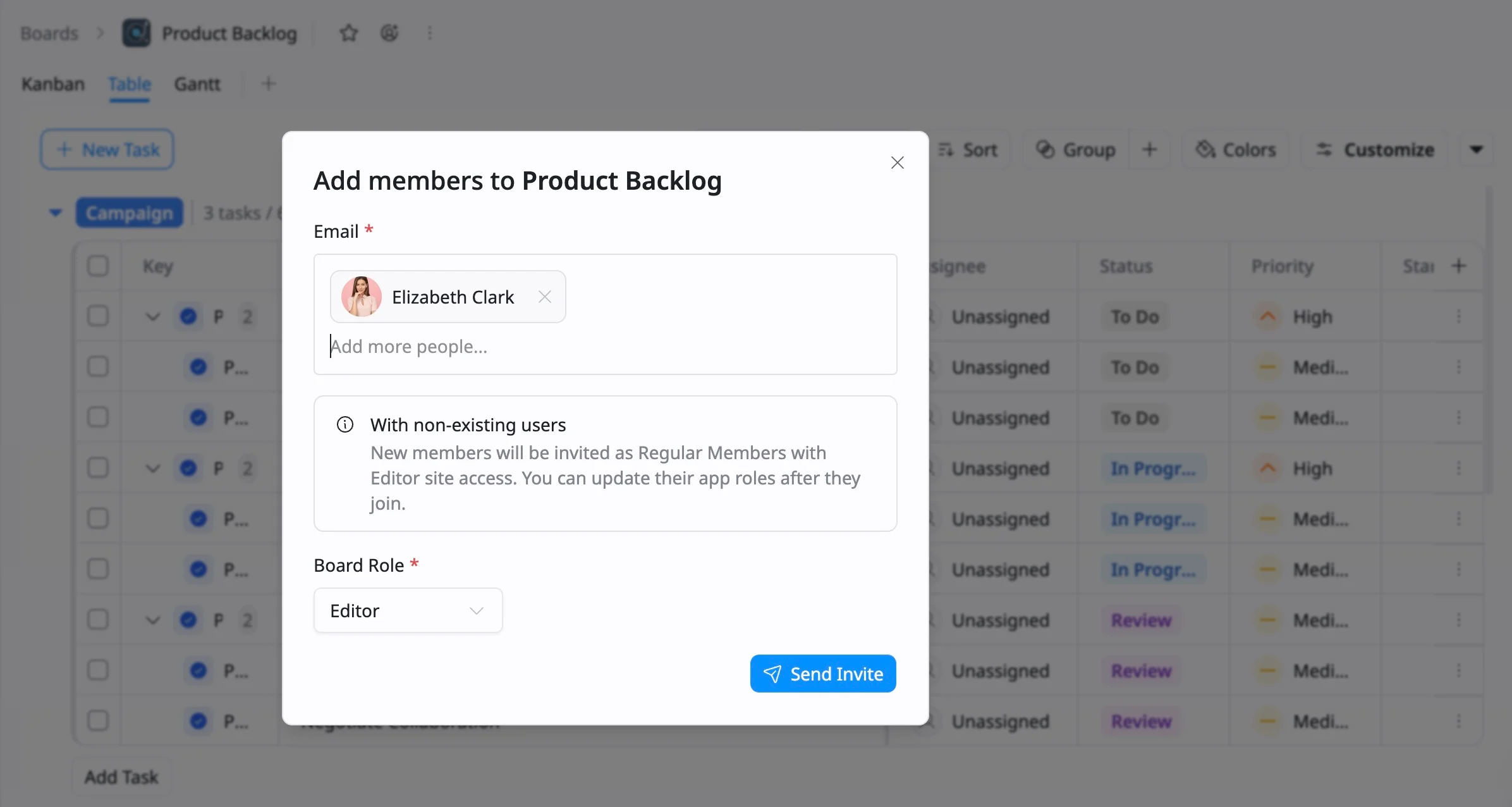Check the first In Progress row checkbox
The height and width of the screenshot is (807, 1512).
tap(98, 468)
